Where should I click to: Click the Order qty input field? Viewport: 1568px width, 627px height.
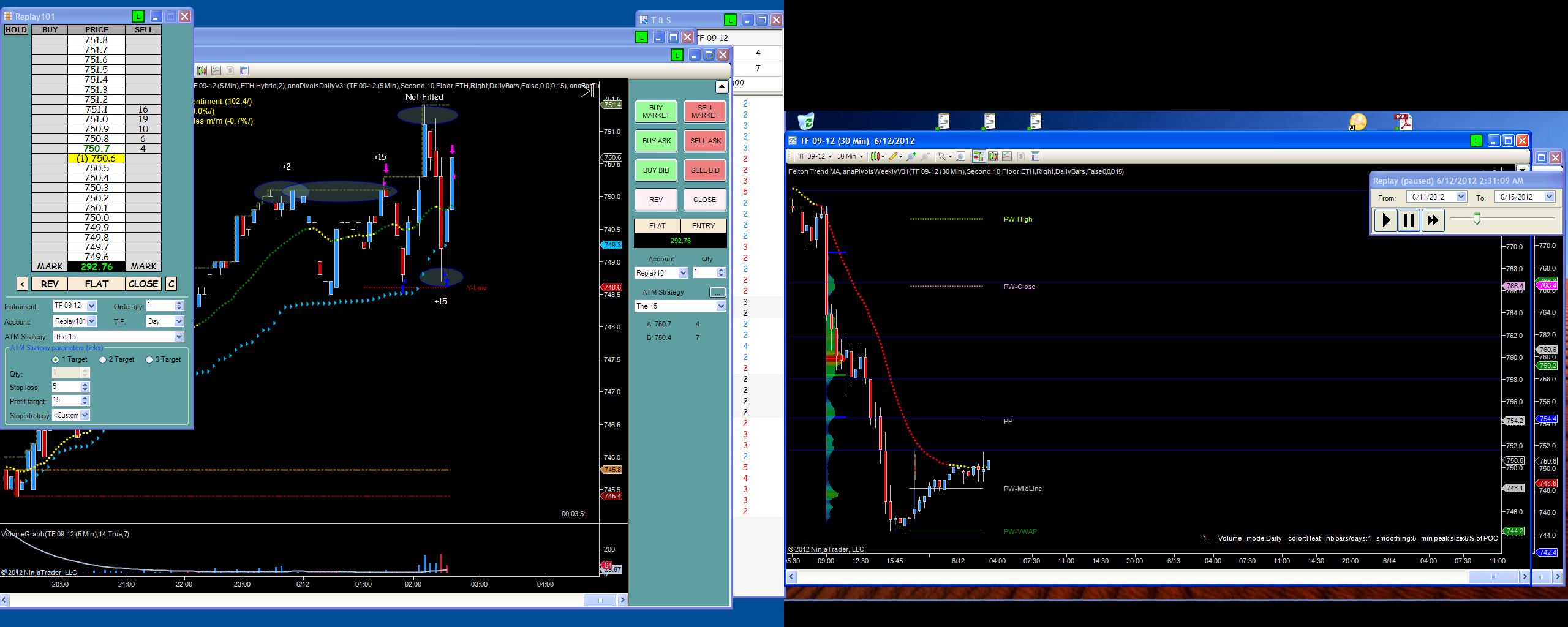[x=160, y=306]
